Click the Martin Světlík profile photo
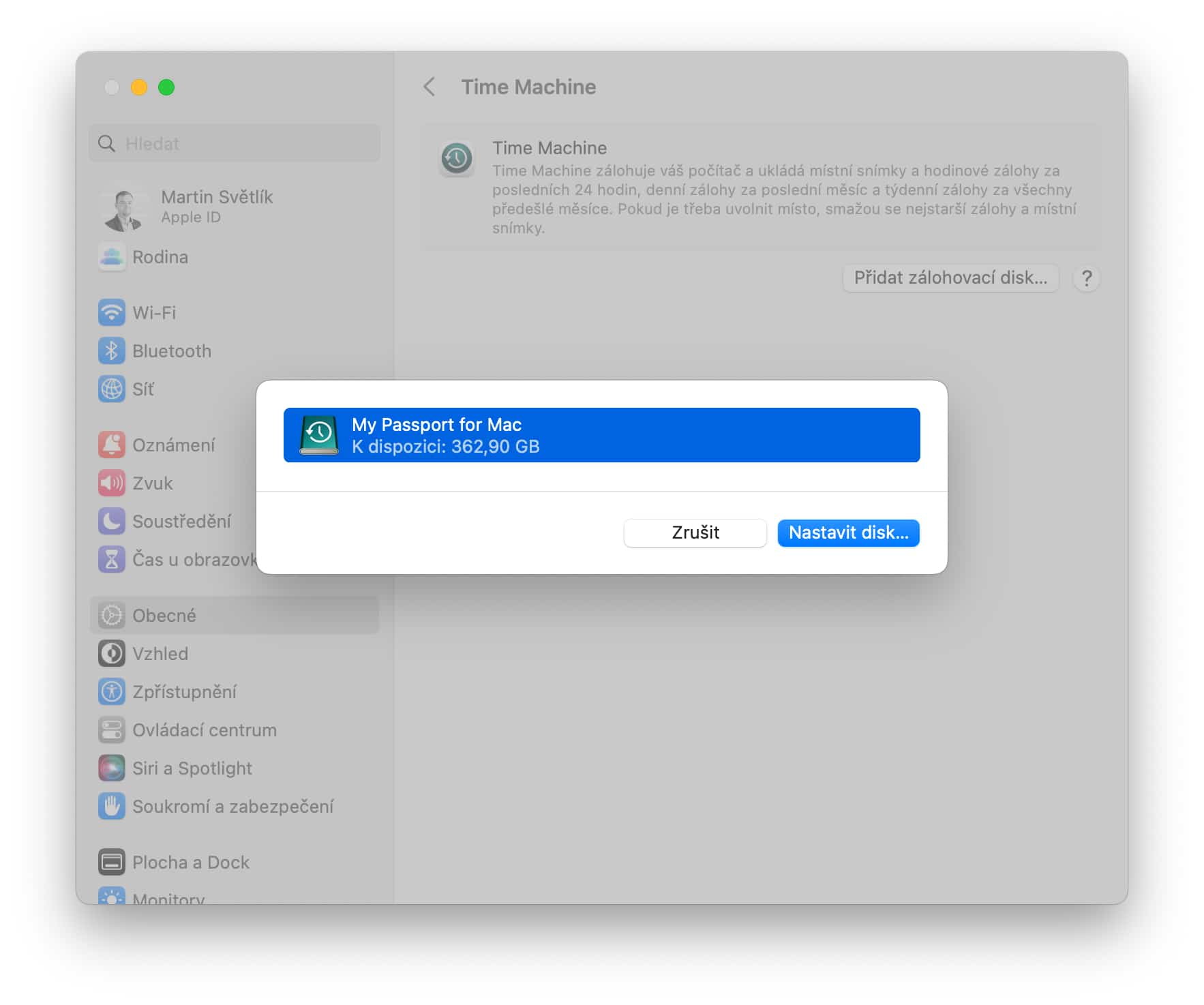This screenshot has height=1005, width=1204. (123, 207)
